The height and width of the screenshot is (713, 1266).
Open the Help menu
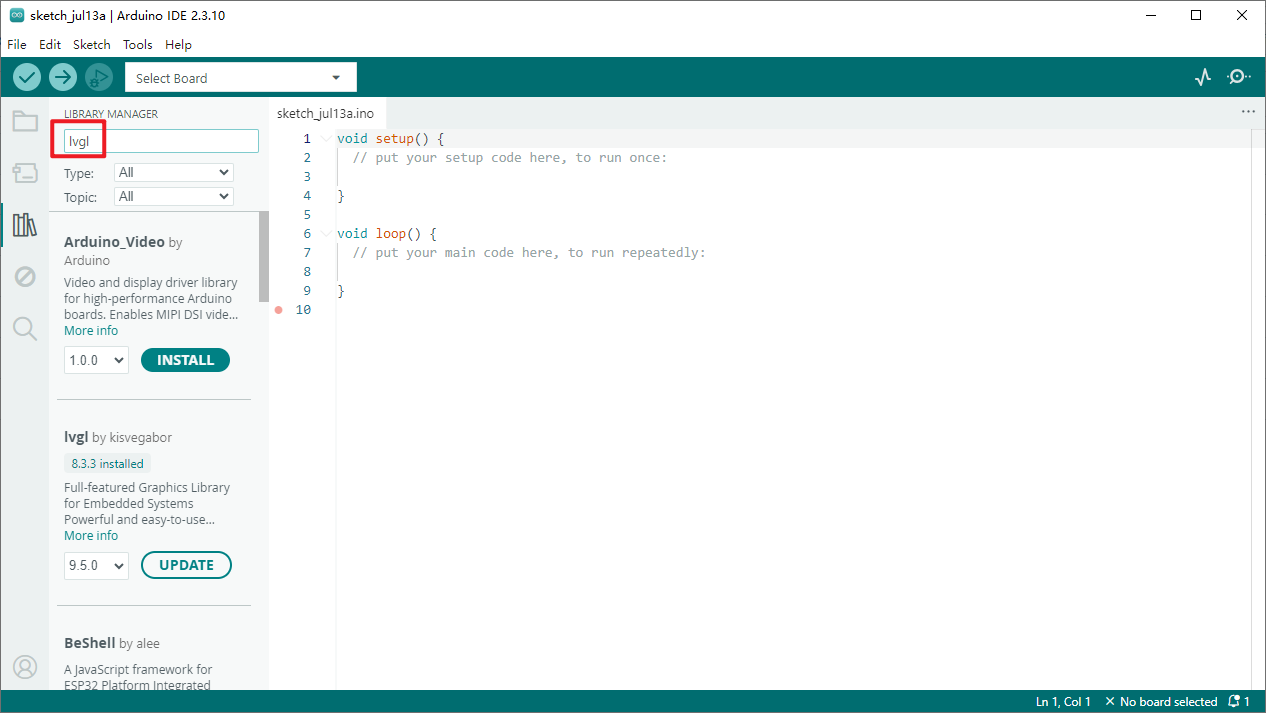(x=178, y=45)
